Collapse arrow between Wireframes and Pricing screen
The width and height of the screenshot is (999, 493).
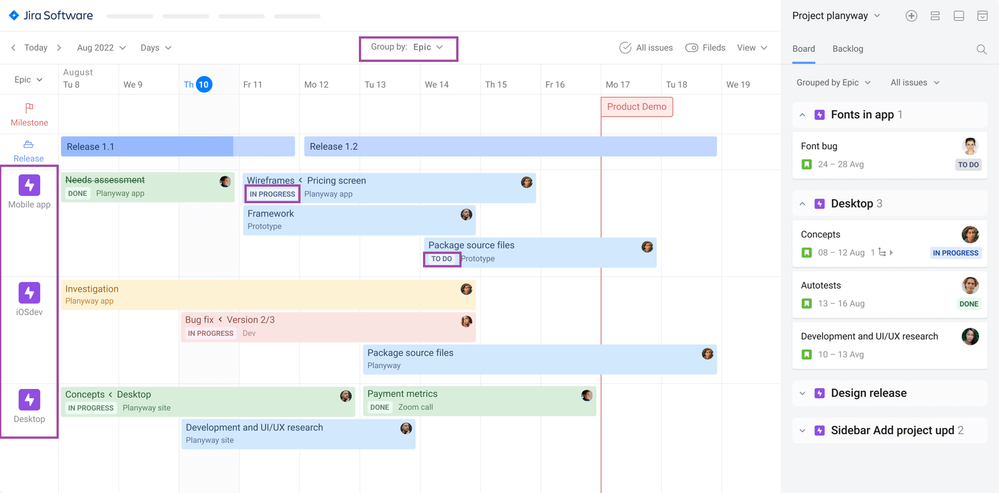[x=301, y=181]
